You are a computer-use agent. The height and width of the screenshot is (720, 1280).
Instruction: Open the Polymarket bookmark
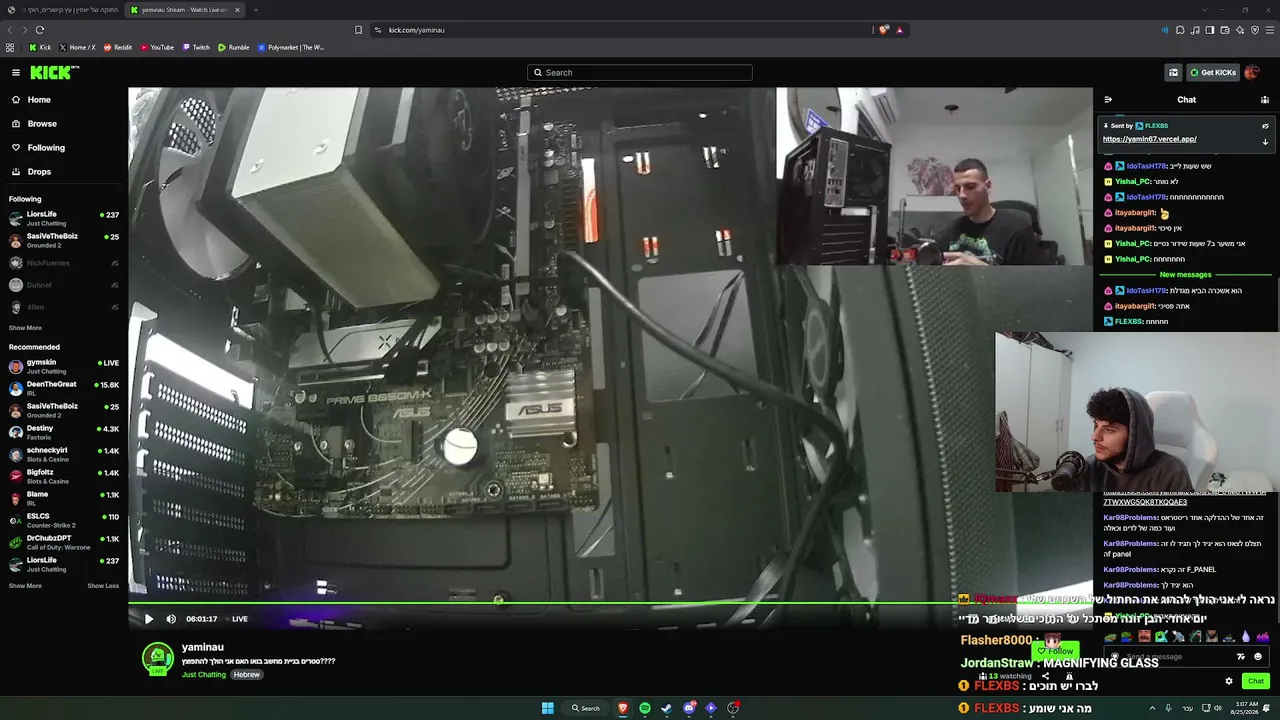click(x=291, y=47)
